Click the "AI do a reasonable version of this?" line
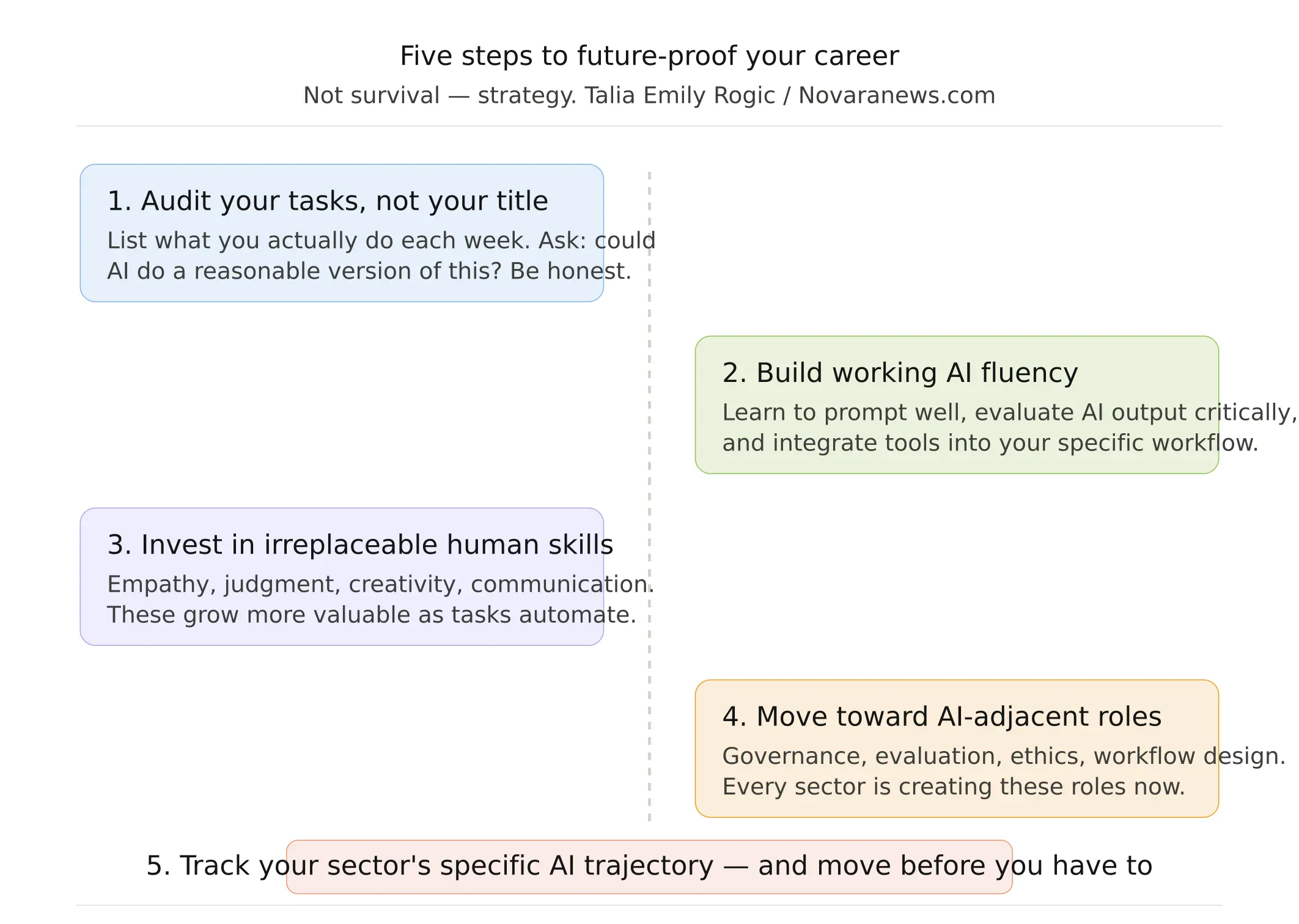The height and width of the screenshot is (924, 1299). [x=369, y=271]
